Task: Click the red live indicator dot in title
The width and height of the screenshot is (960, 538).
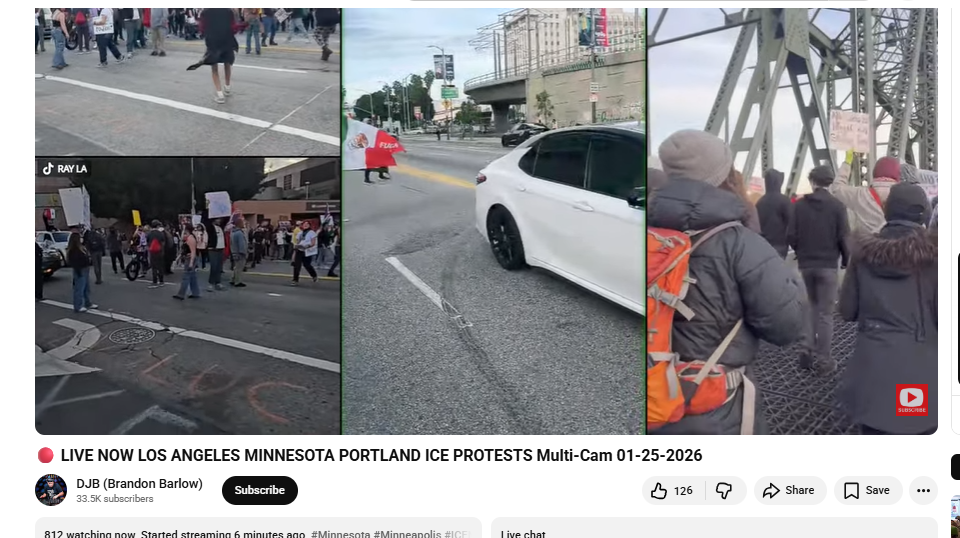Action: (45, 455)
